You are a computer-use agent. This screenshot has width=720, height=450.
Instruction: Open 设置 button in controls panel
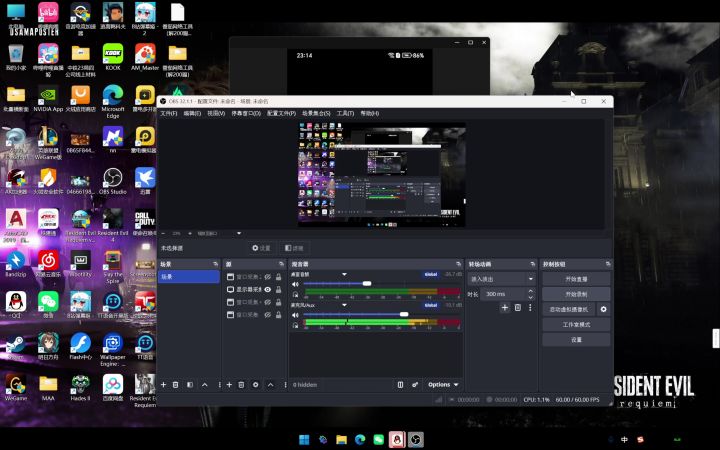(576, 340)
